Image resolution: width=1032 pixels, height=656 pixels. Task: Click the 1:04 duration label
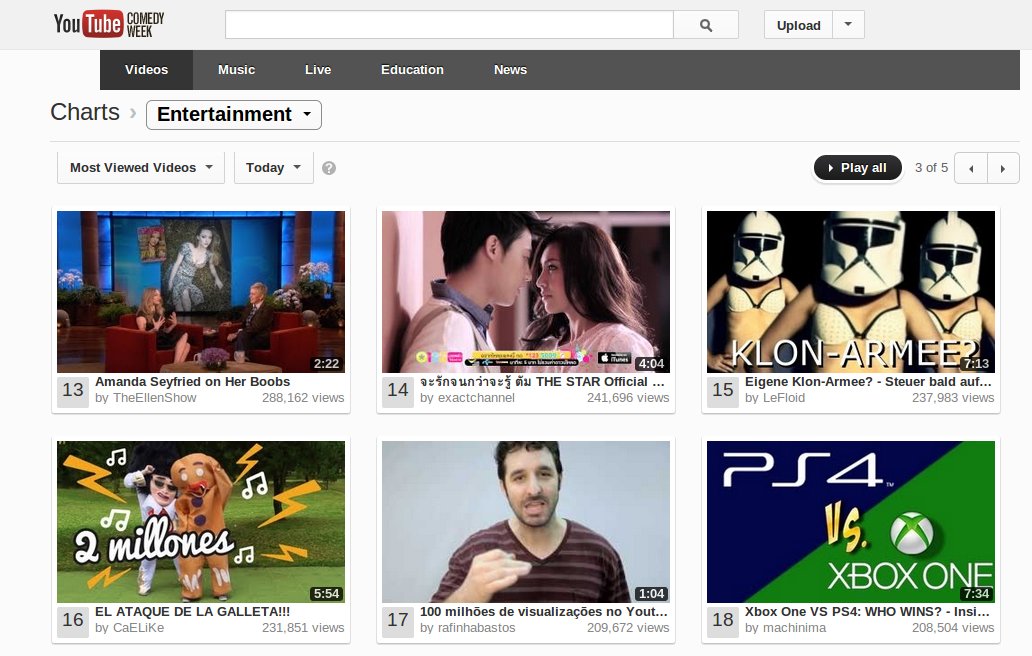tap(652, 594)
